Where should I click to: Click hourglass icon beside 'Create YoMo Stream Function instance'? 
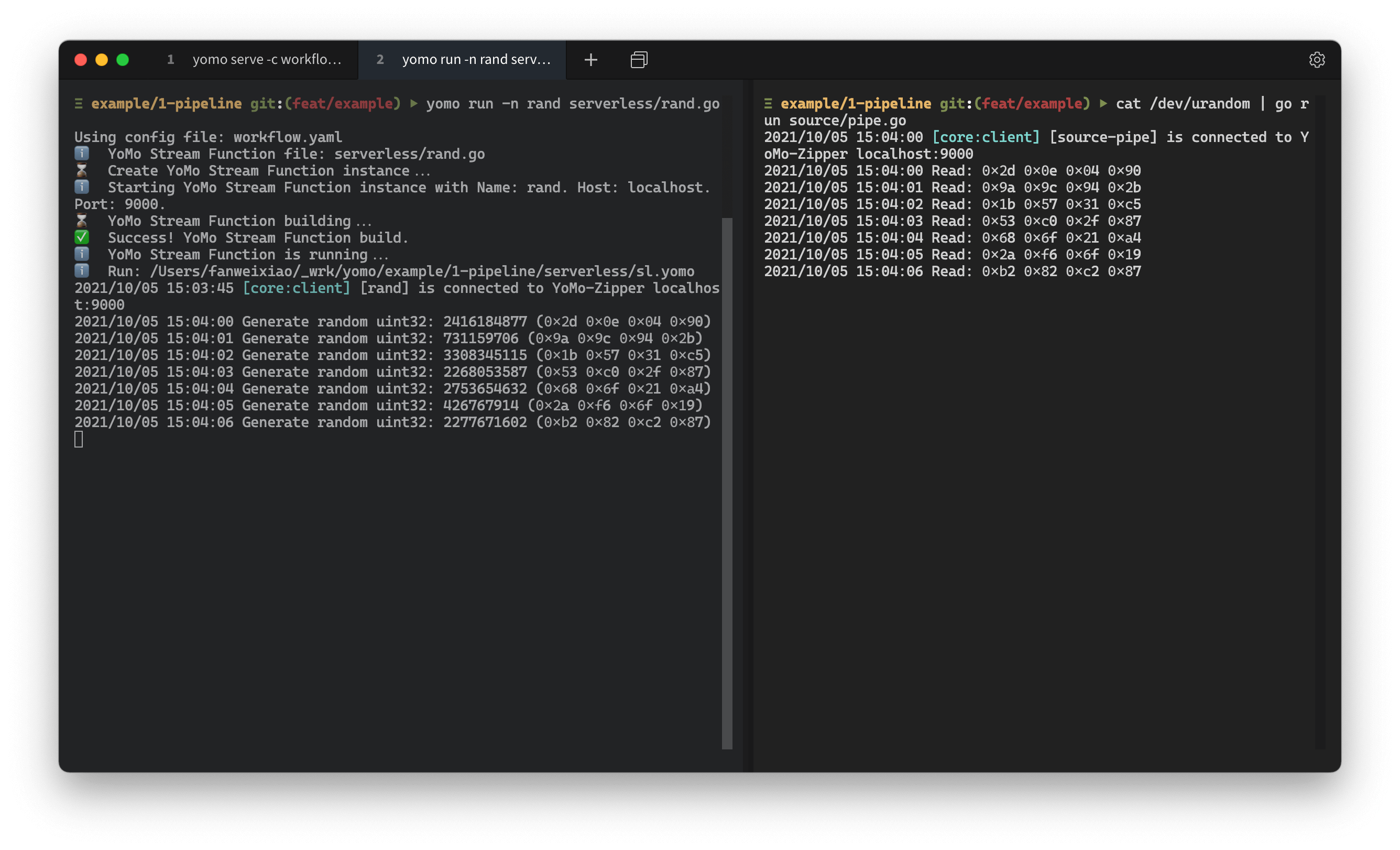[x=82, y=170]
